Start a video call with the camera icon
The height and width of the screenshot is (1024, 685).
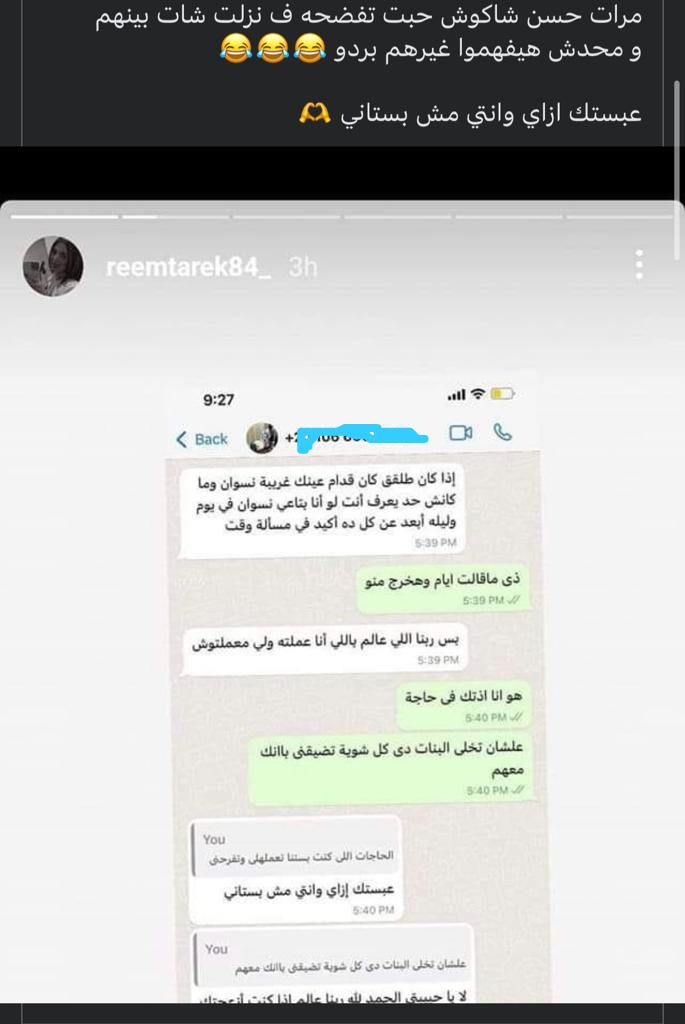[x=461, y=433]
